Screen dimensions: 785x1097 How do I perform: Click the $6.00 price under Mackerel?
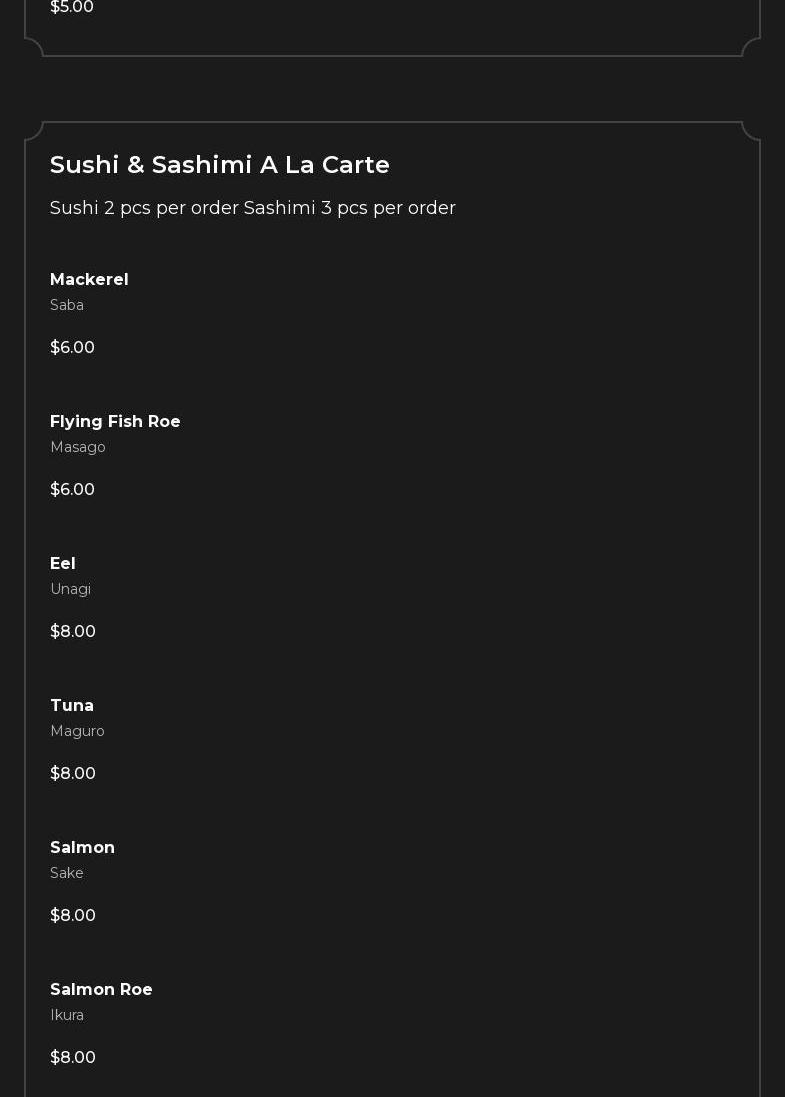tap(72, 348)
